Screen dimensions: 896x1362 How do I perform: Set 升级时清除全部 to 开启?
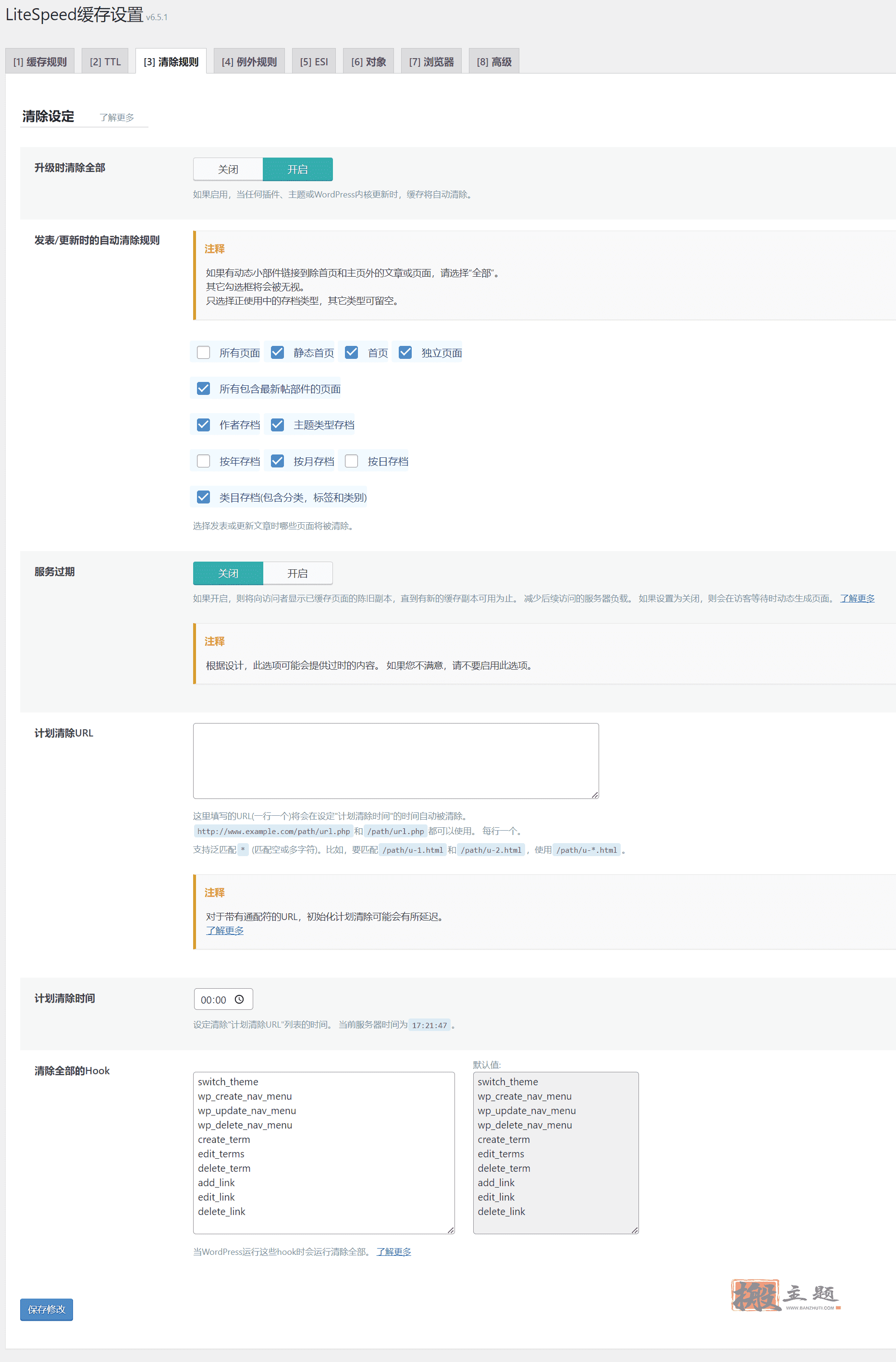(297, 170)
